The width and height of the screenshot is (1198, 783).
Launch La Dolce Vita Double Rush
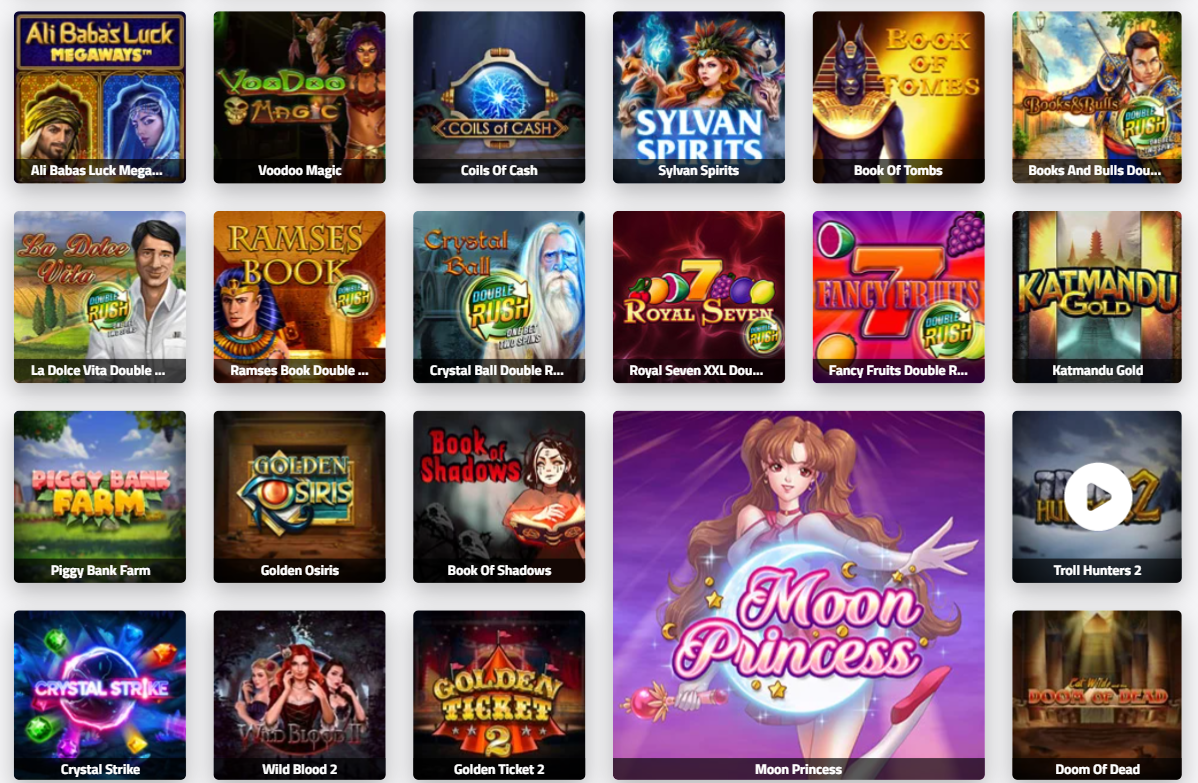click(x=100, y=297)
